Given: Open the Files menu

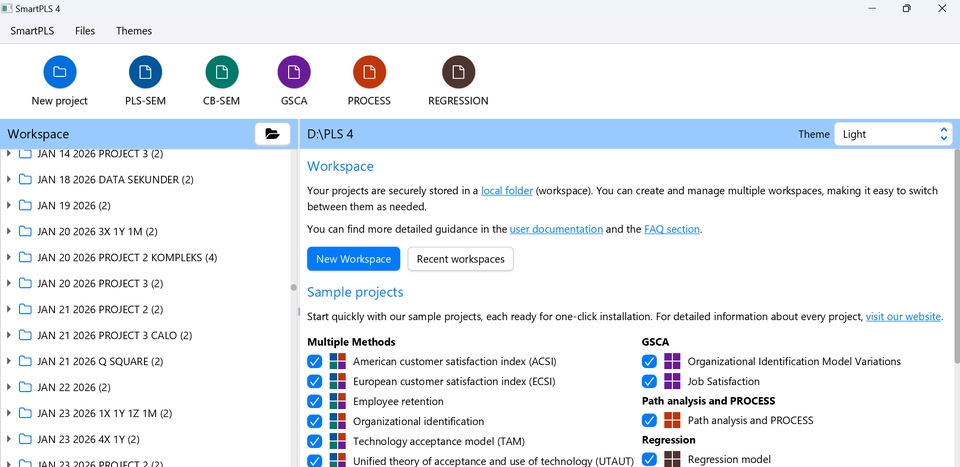Looking at the screenshot, I should [x=85, y=31].
